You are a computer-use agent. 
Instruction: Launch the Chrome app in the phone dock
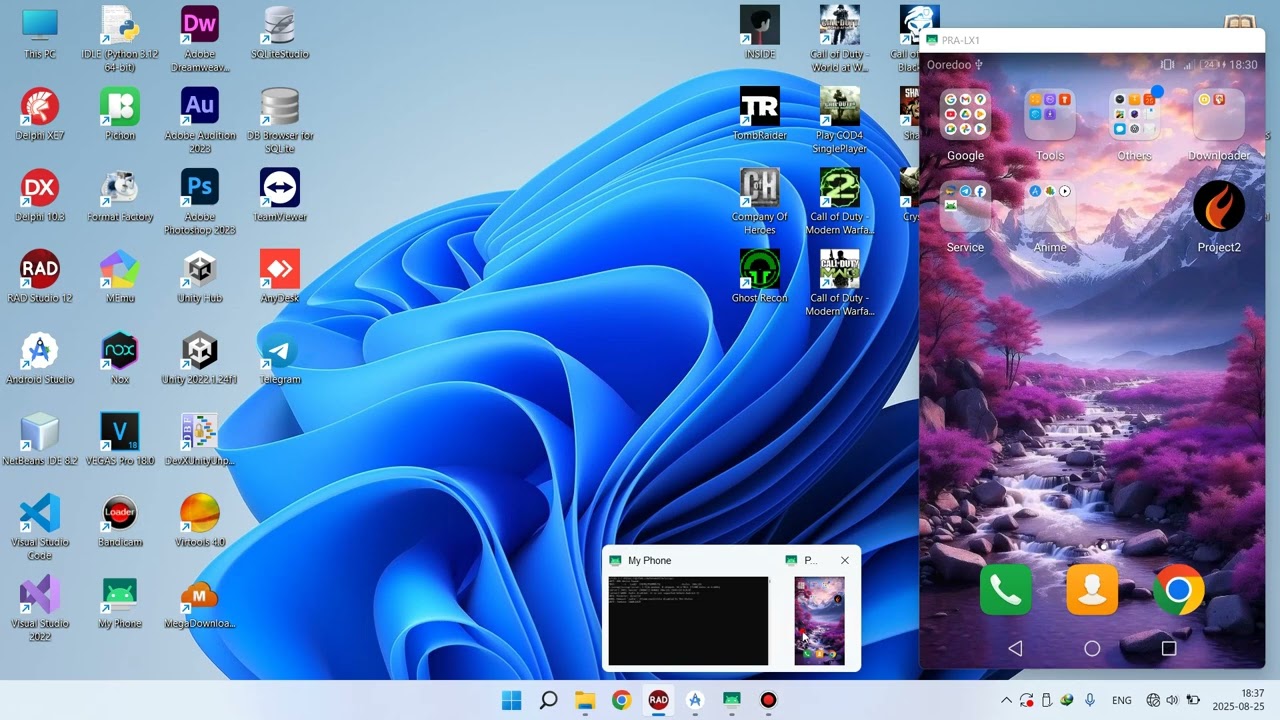[1179, 590]
